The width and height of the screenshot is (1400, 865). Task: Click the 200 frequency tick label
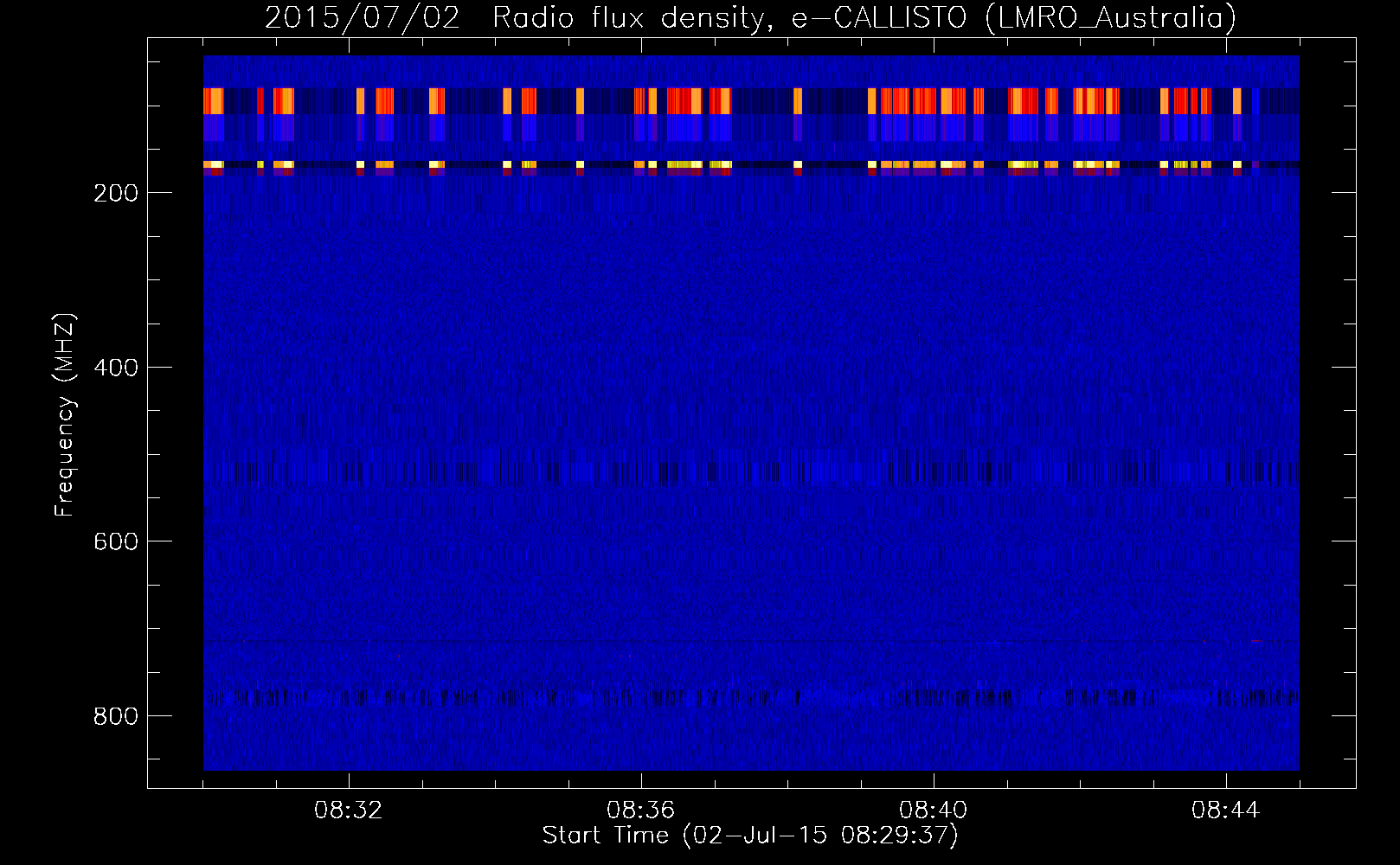click(116, 193)
